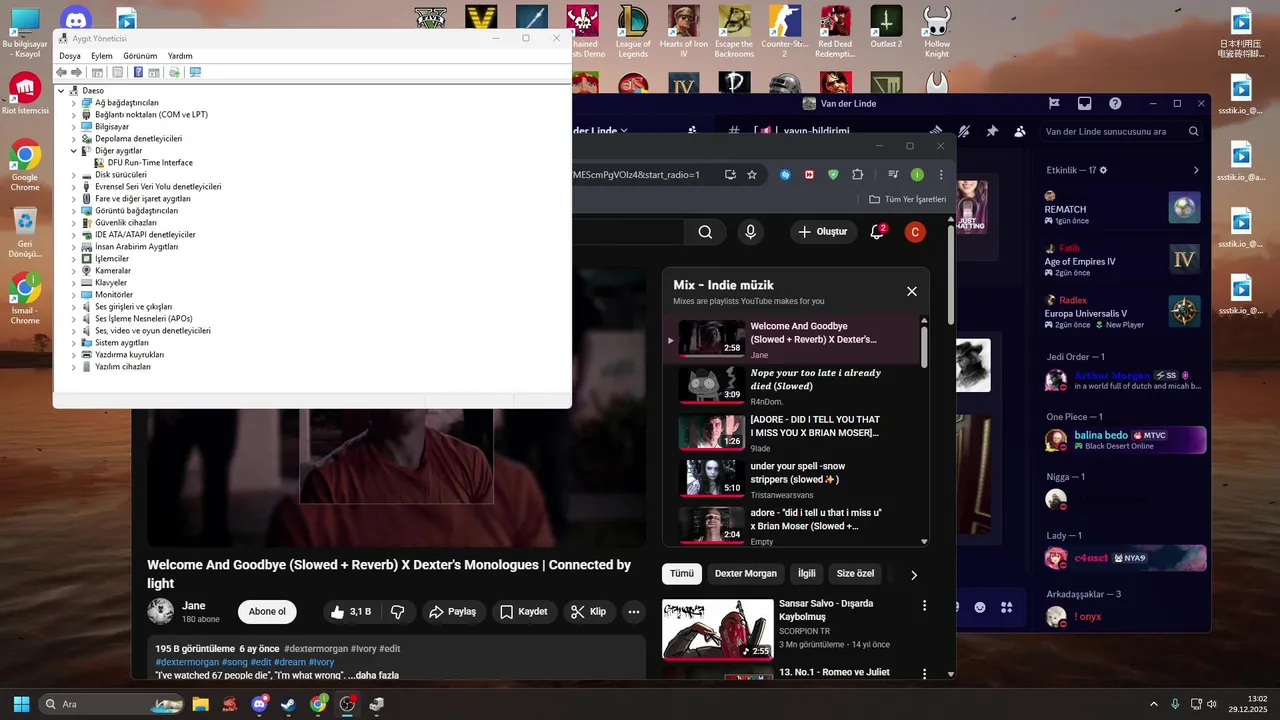The width and height of the screenshot is (1280, 720).
Task: Toggle Discord member list icon
Action: pyautogui.click(x=1020, y=131)
